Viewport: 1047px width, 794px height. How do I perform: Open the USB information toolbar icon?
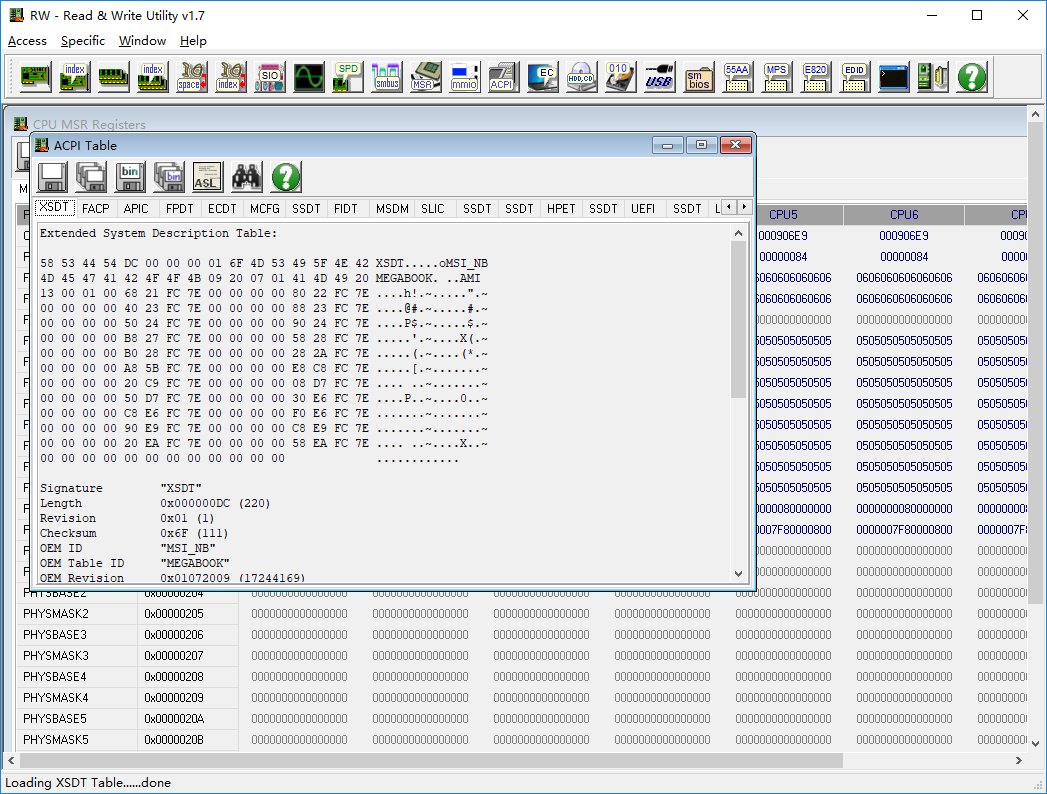point(659,77)
